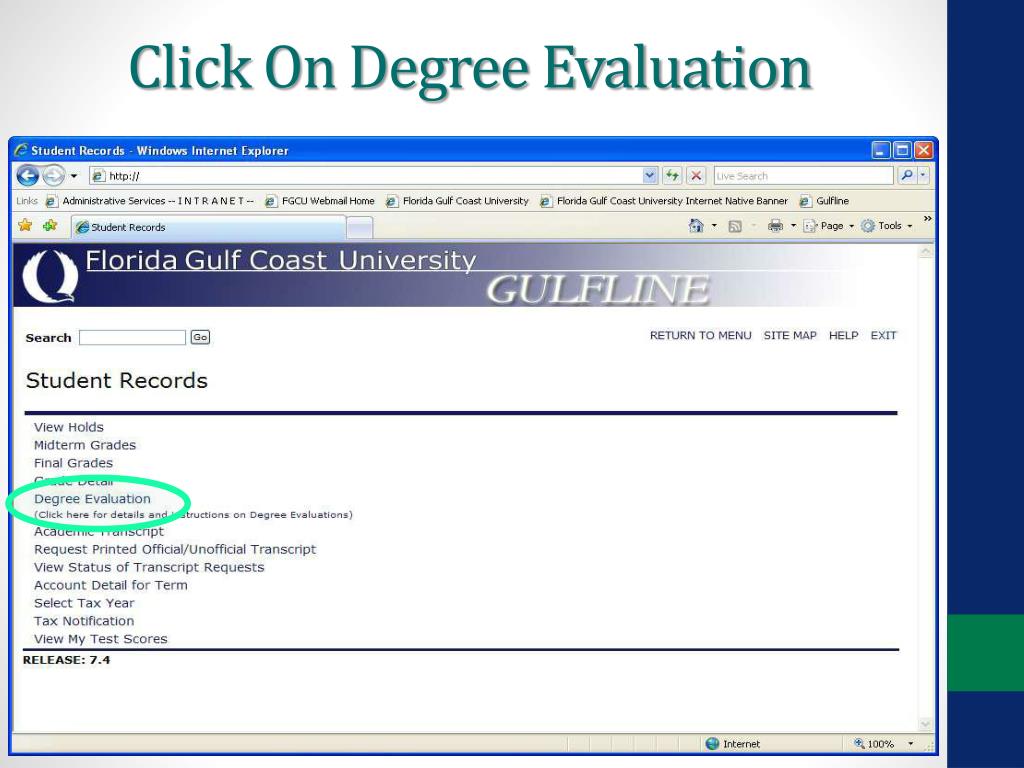
Task: Click the Home icon in toolbar
Action: point(696,226)
